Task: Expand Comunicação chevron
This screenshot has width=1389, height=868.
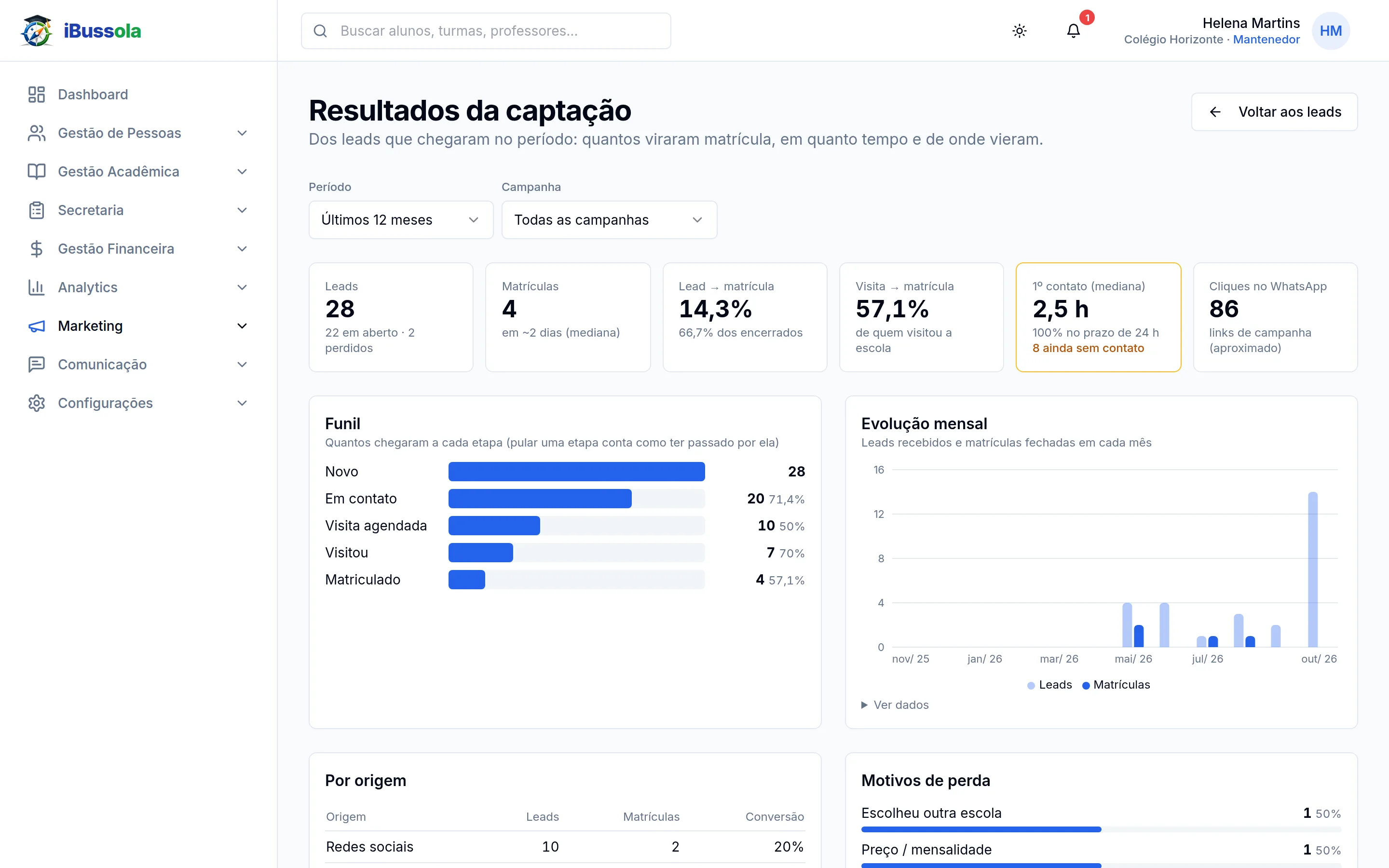Action: click(x=242, y=364)
